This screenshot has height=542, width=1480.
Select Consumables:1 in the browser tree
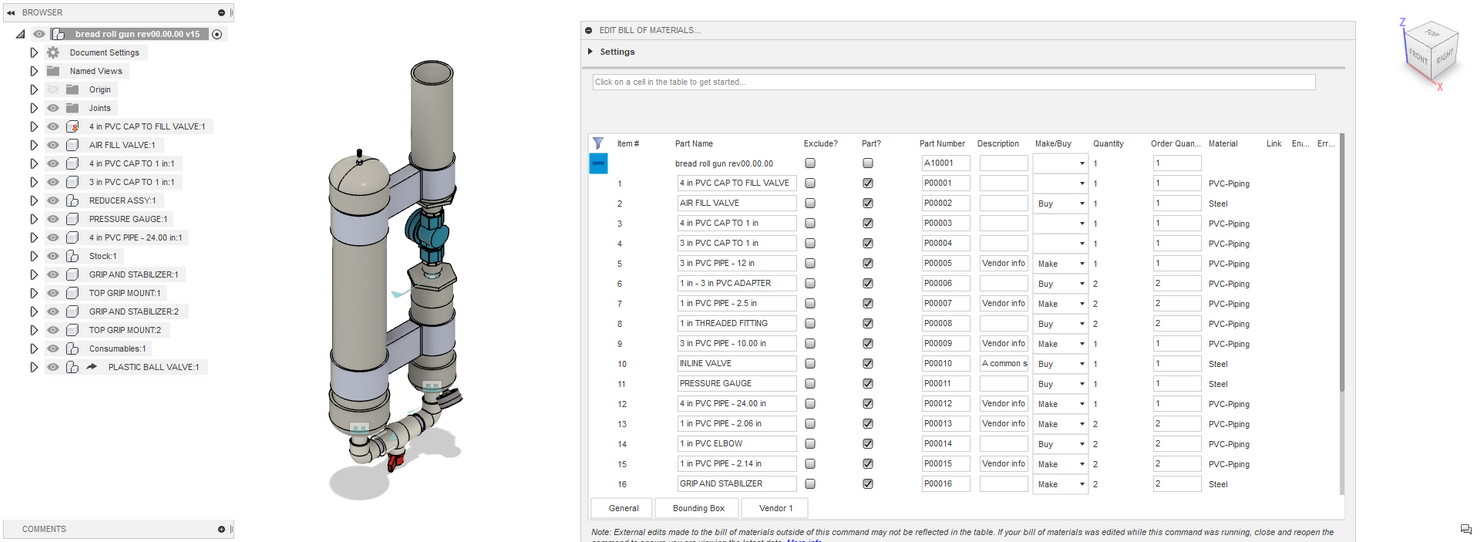117,349
